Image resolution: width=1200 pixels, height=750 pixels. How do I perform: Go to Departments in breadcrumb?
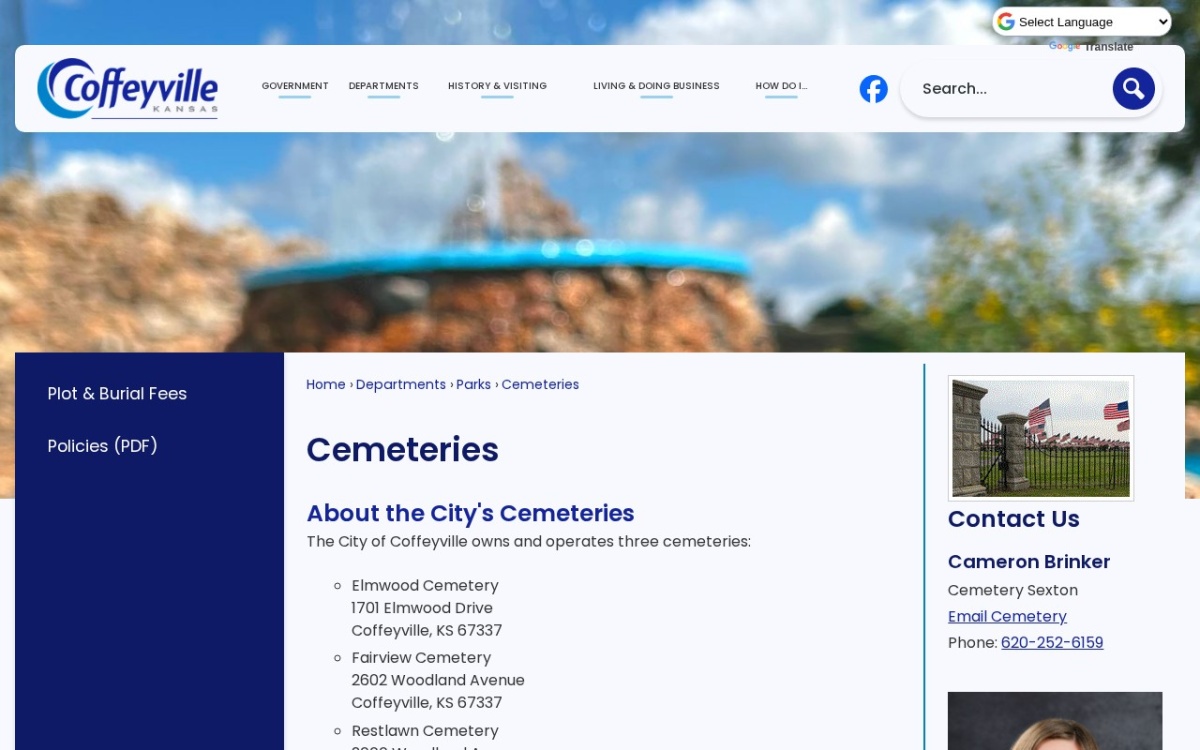click(x=401, y=385)
